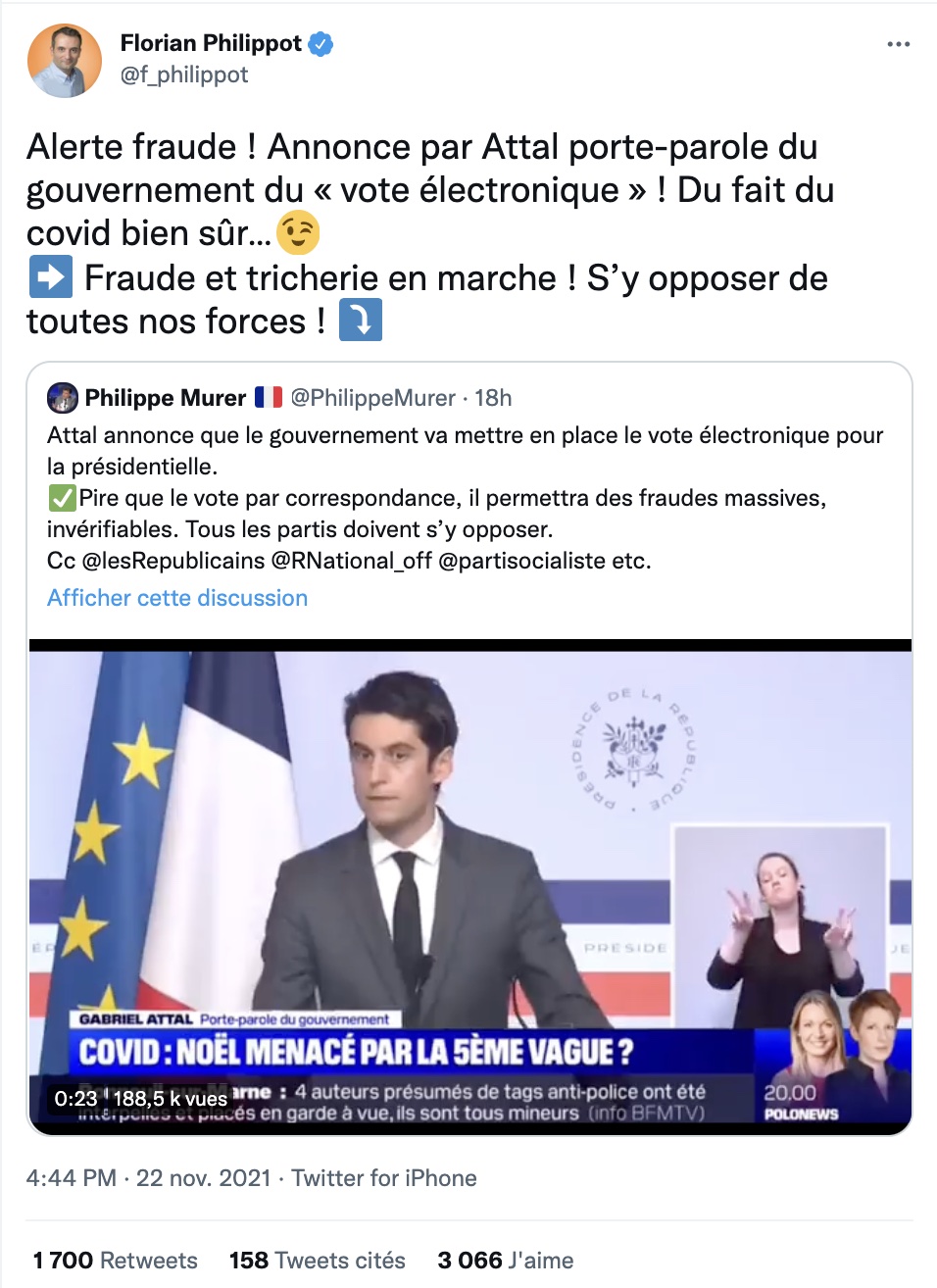Viewport: 937px width, 1288px height.
Task: Click the blue right-arrow emoji
Action: (x=50, y=277)
